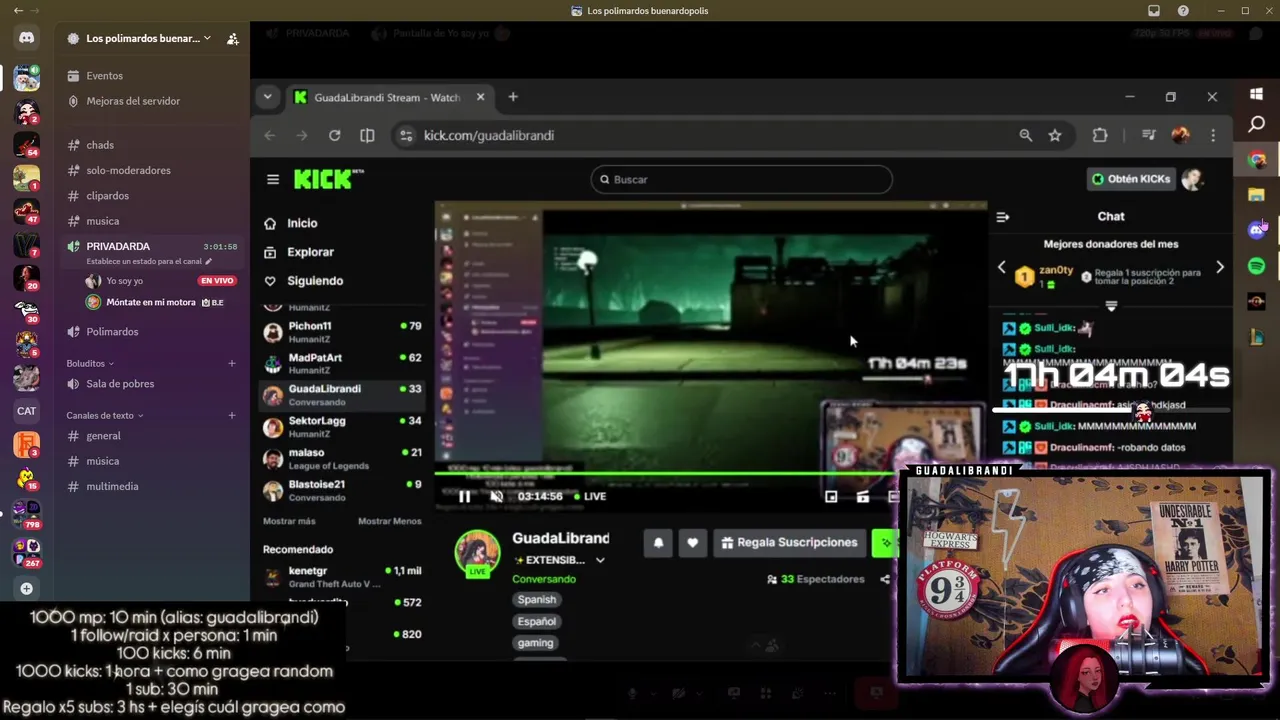Collapse Canales de texto category
Screen dimensions: 1280x720
point(105,415)
